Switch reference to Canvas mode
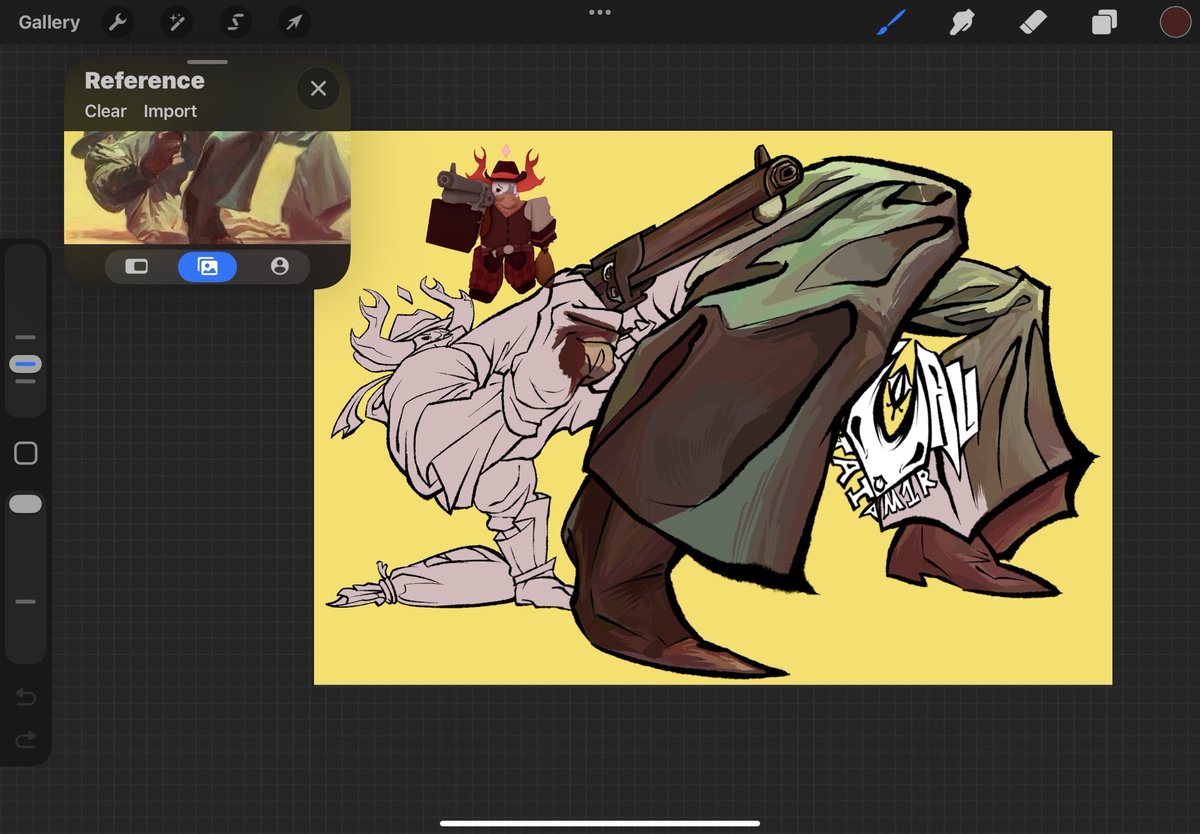 136,267
